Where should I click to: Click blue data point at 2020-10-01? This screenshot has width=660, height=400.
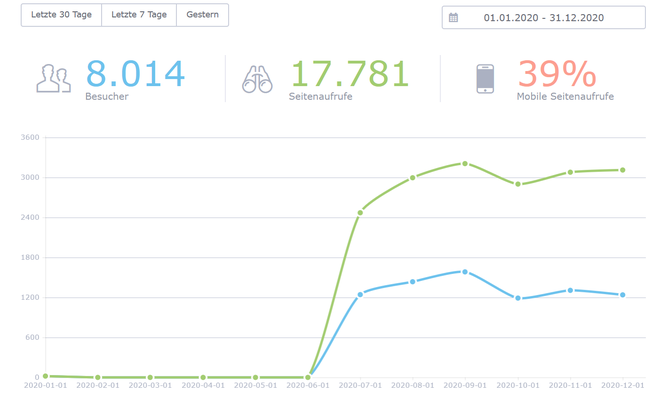518,298
